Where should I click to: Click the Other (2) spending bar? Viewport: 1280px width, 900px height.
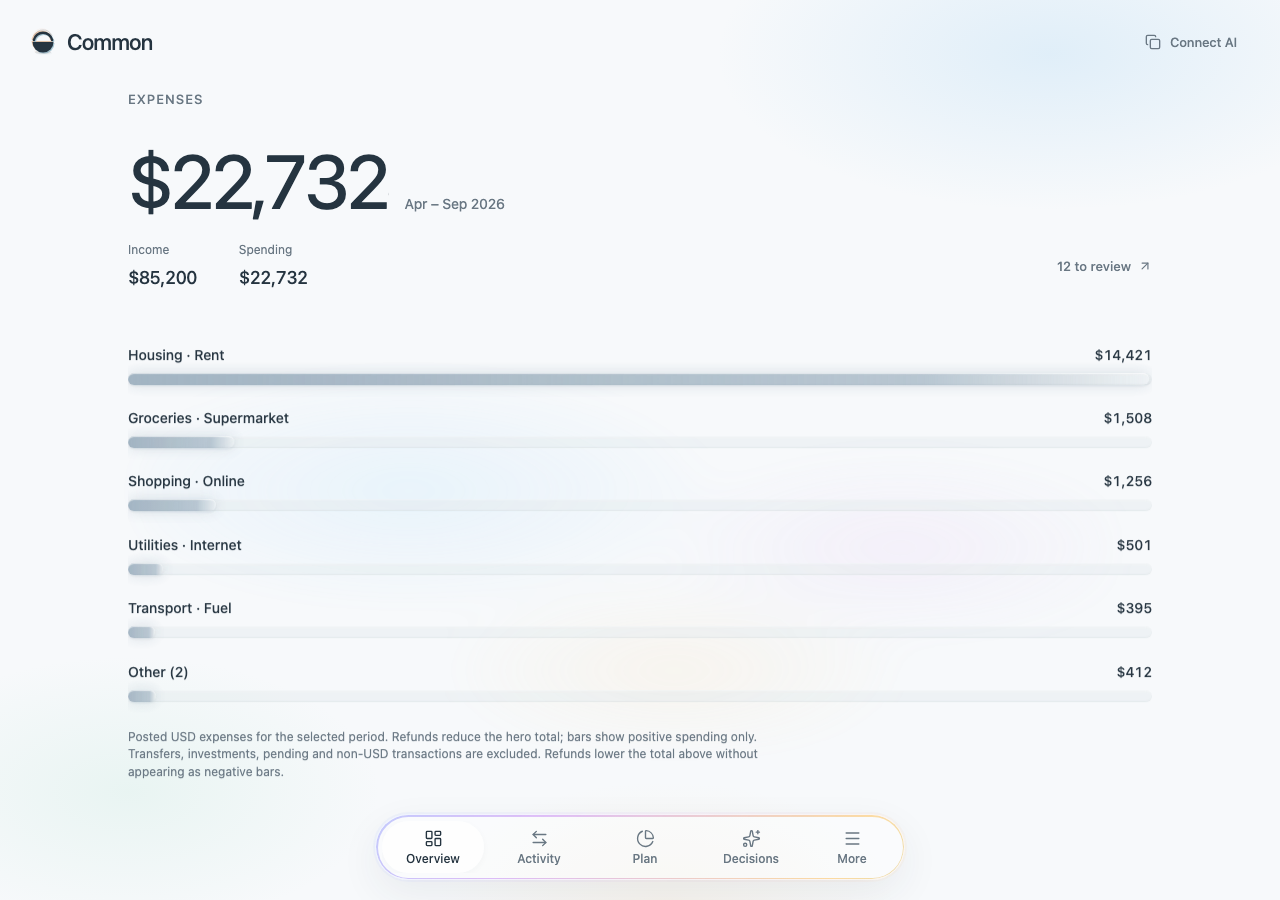coord(640,696)
